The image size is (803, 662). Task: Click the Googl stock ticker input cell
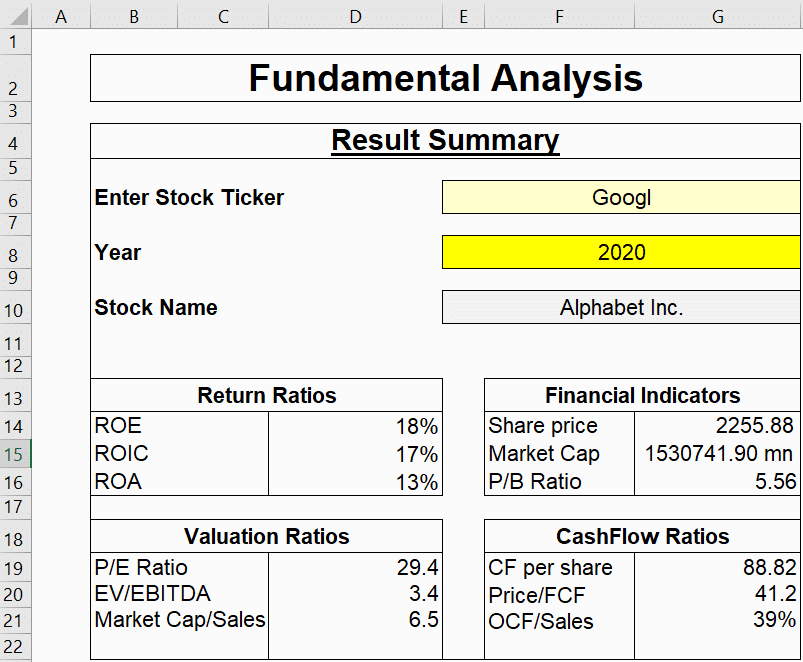[x=621, y=197]
